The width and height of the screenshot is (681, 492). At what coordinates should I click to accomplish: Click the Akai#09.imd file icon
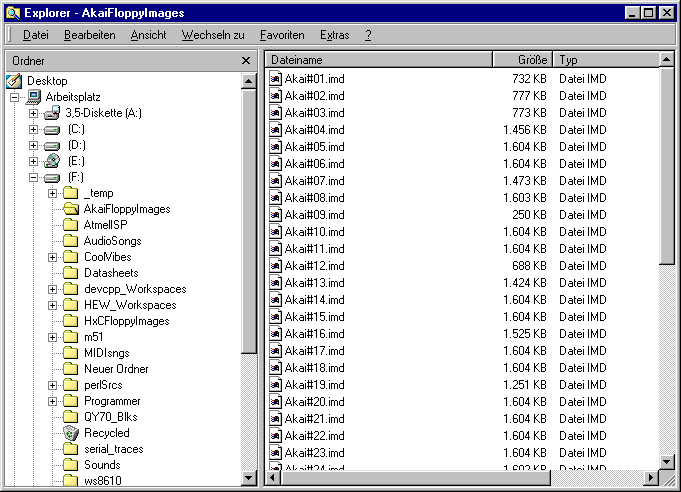tap(275, 215)
